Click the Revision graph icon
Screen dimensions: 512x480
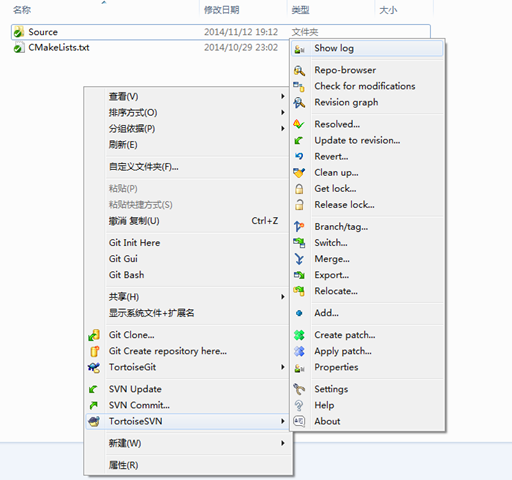click(x=299, y=102)
